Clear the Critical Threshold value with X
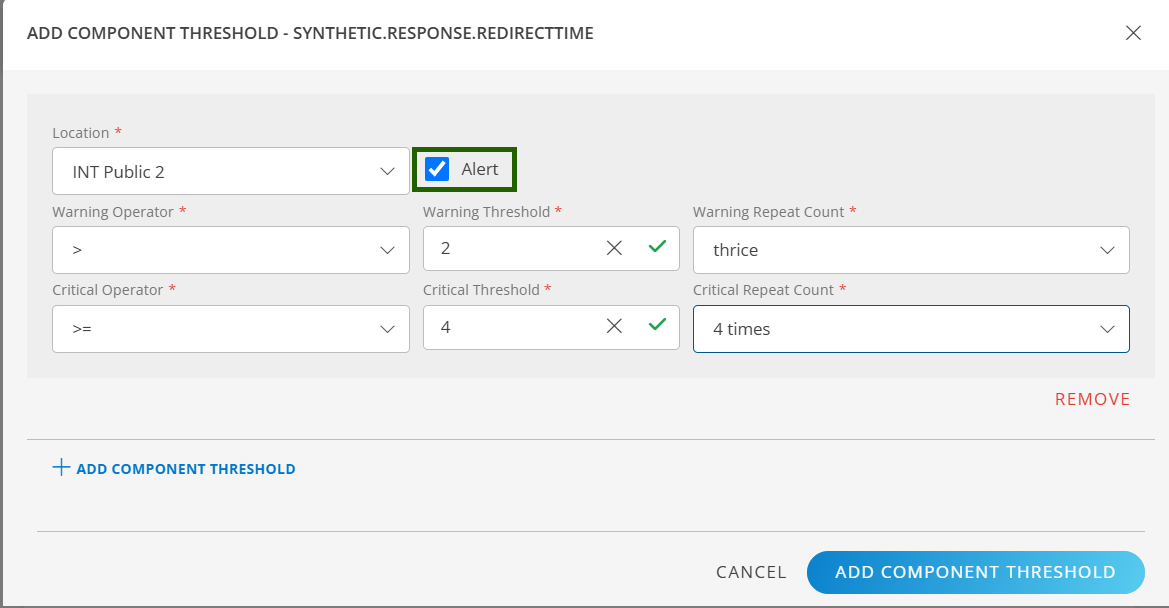 614,326
